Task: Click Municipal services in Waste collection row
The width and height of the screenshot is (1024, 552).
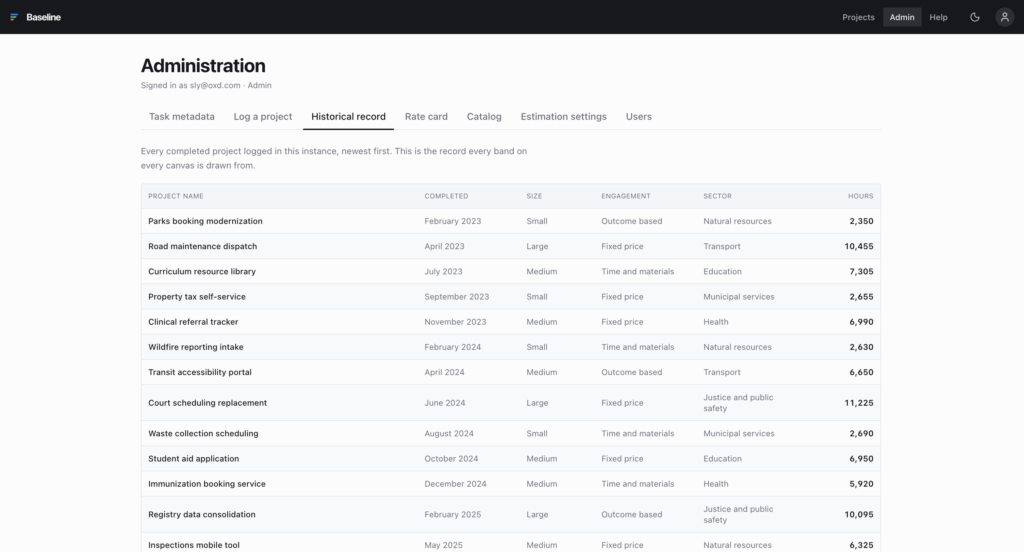Action: [739, 433]
